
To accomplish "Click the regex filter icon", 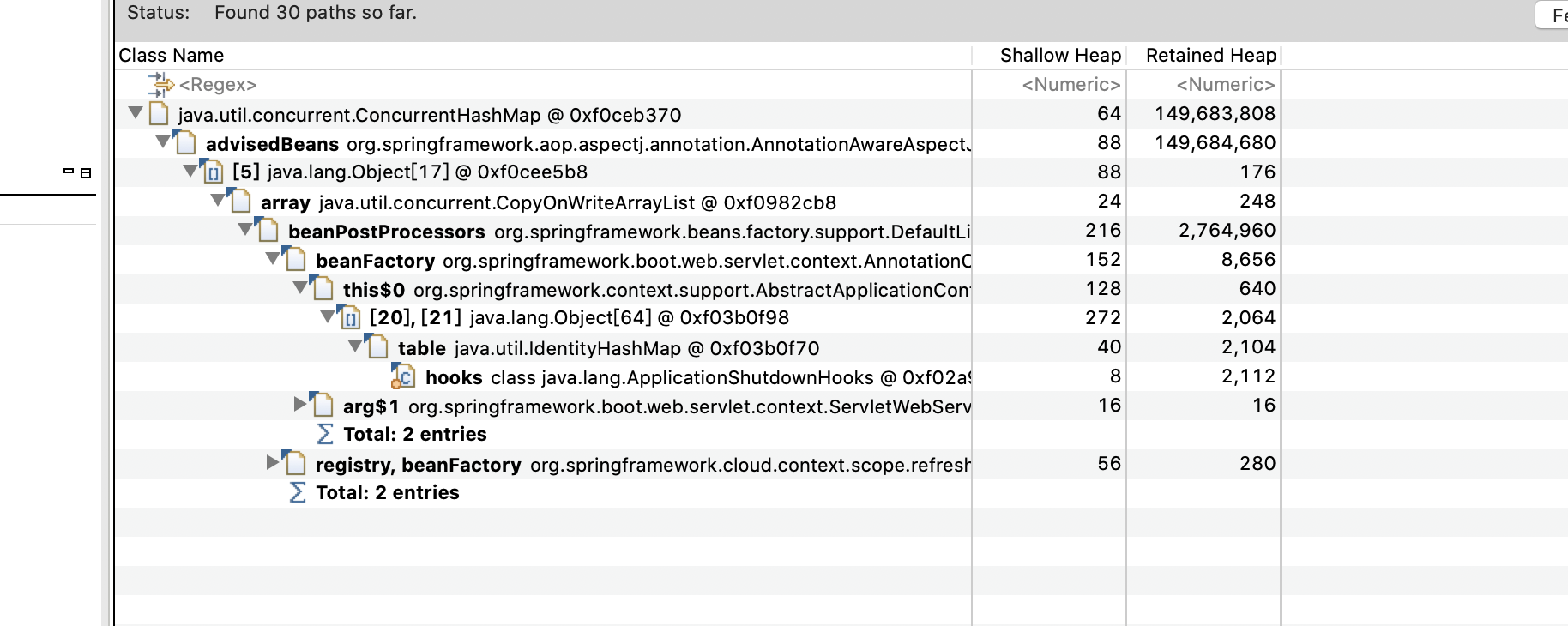I will click(160, 84).
